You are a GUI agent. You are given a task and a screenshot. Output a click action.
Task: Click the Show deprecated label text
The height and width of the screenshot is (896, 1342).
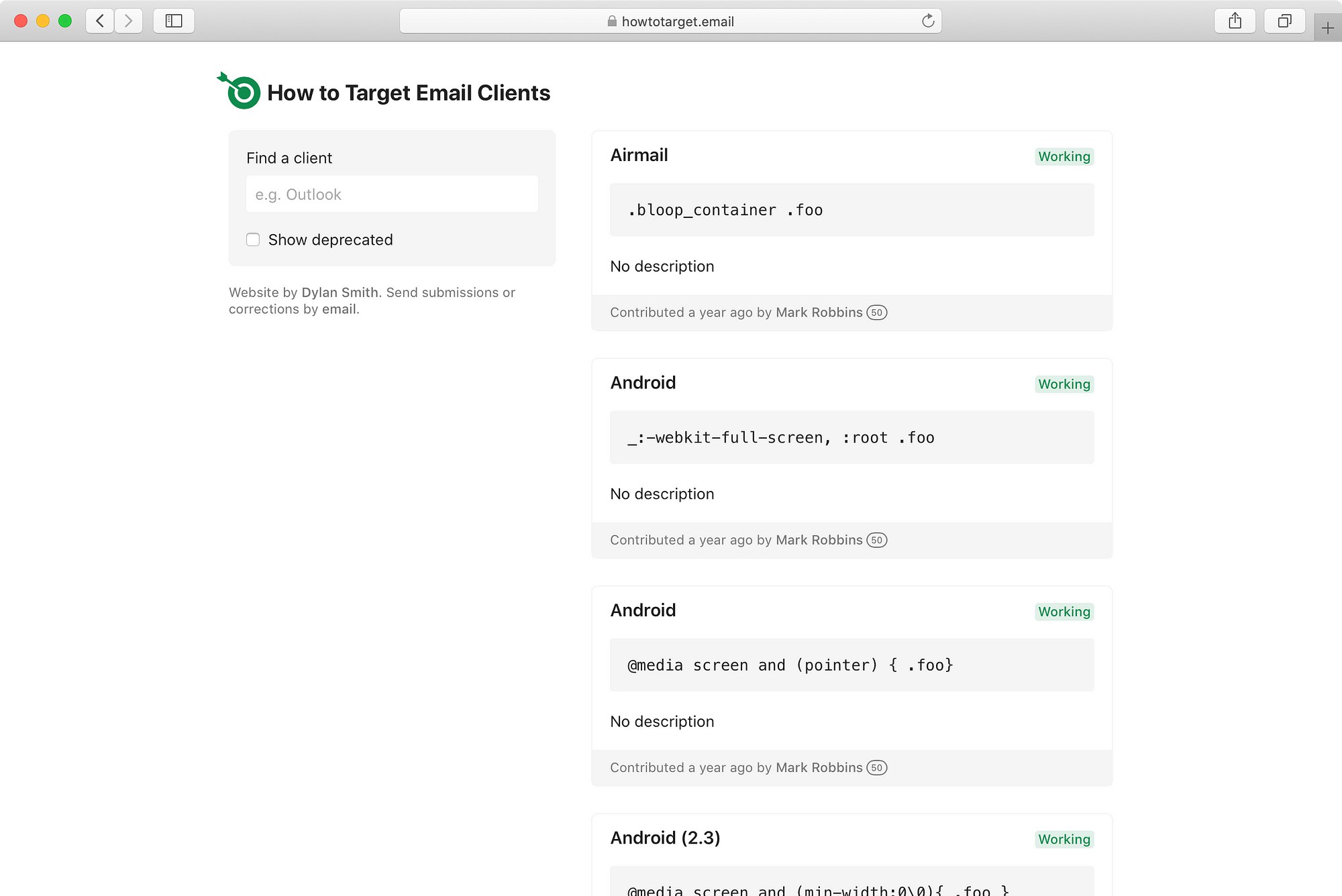(330, 239)
